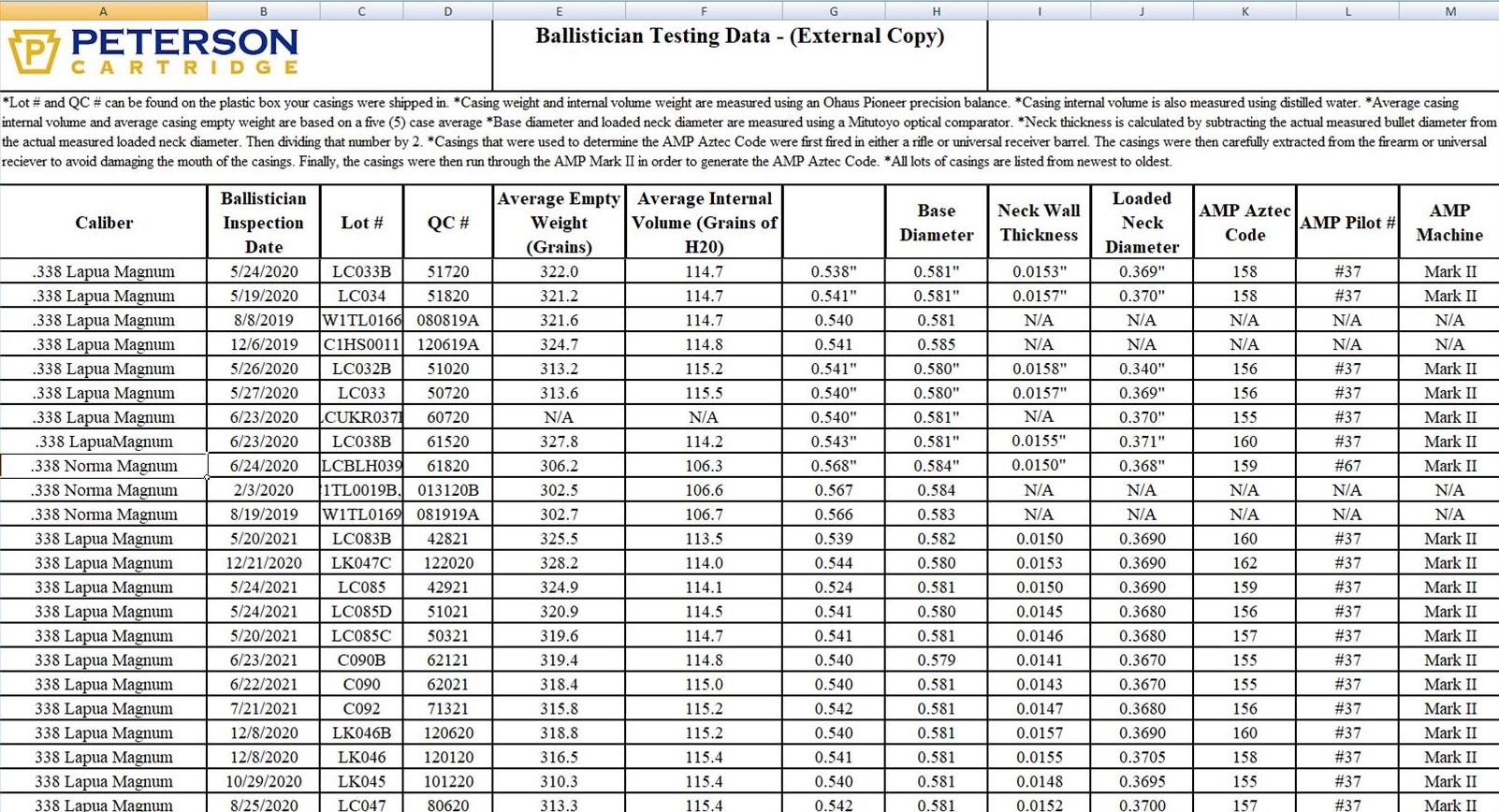Select the .338 Norma Magnum cell dated 6/24/2020

[103, 466]
